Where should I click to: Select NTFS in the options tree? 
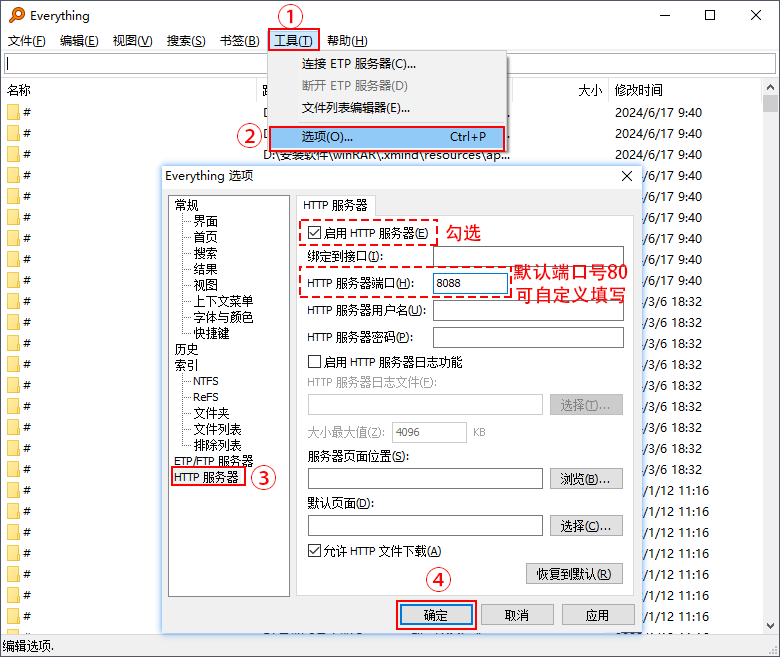(206, 381)
